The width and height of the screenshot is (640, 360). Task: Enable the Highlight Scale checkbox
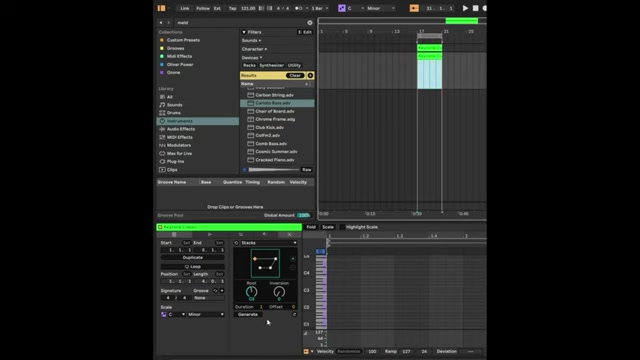pyautogui.click(x=342, y=227)
